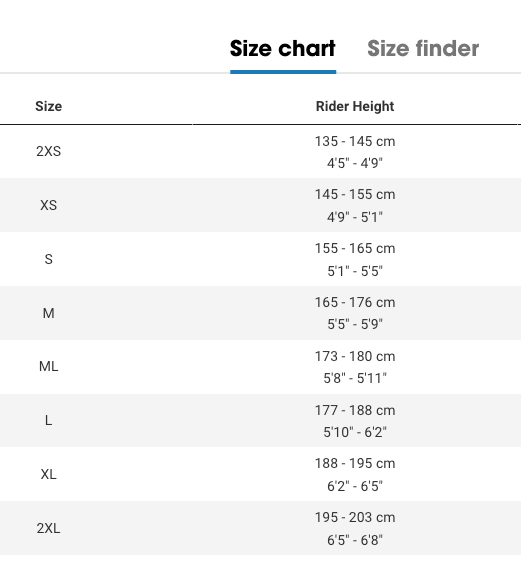Select the ML size row label
The height and width of the screenshot is (567, 521).
[x=48, y=366]
